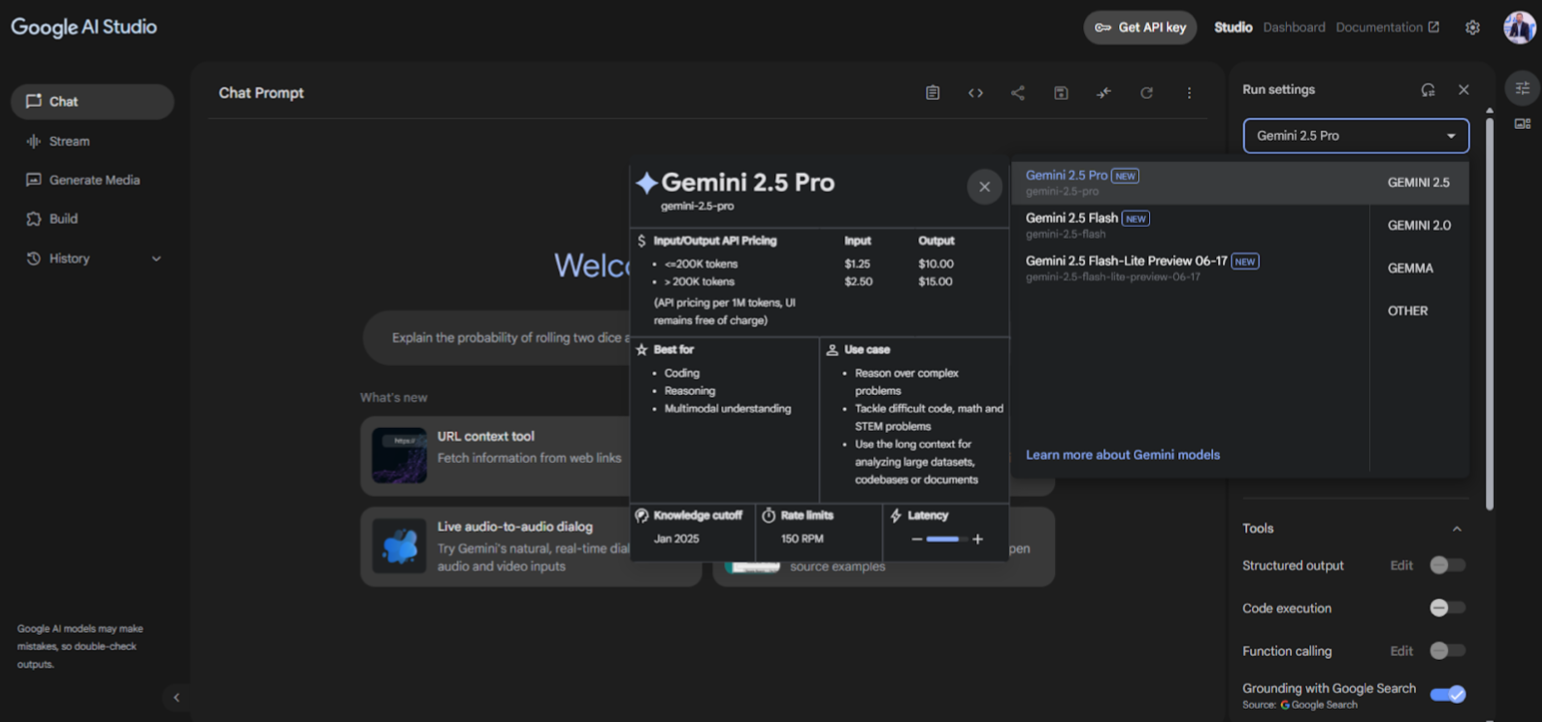Select the GEMINI 2.0 model category
The width and height of the screenshot is (1542, 722).
1419,226
